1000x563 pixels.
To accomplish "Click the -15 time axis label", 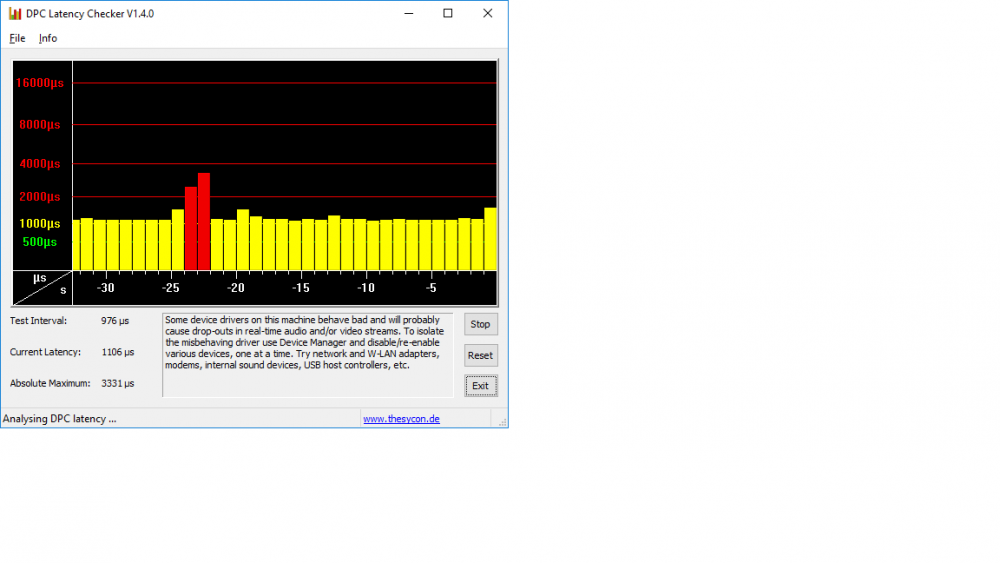I will 300,288.
